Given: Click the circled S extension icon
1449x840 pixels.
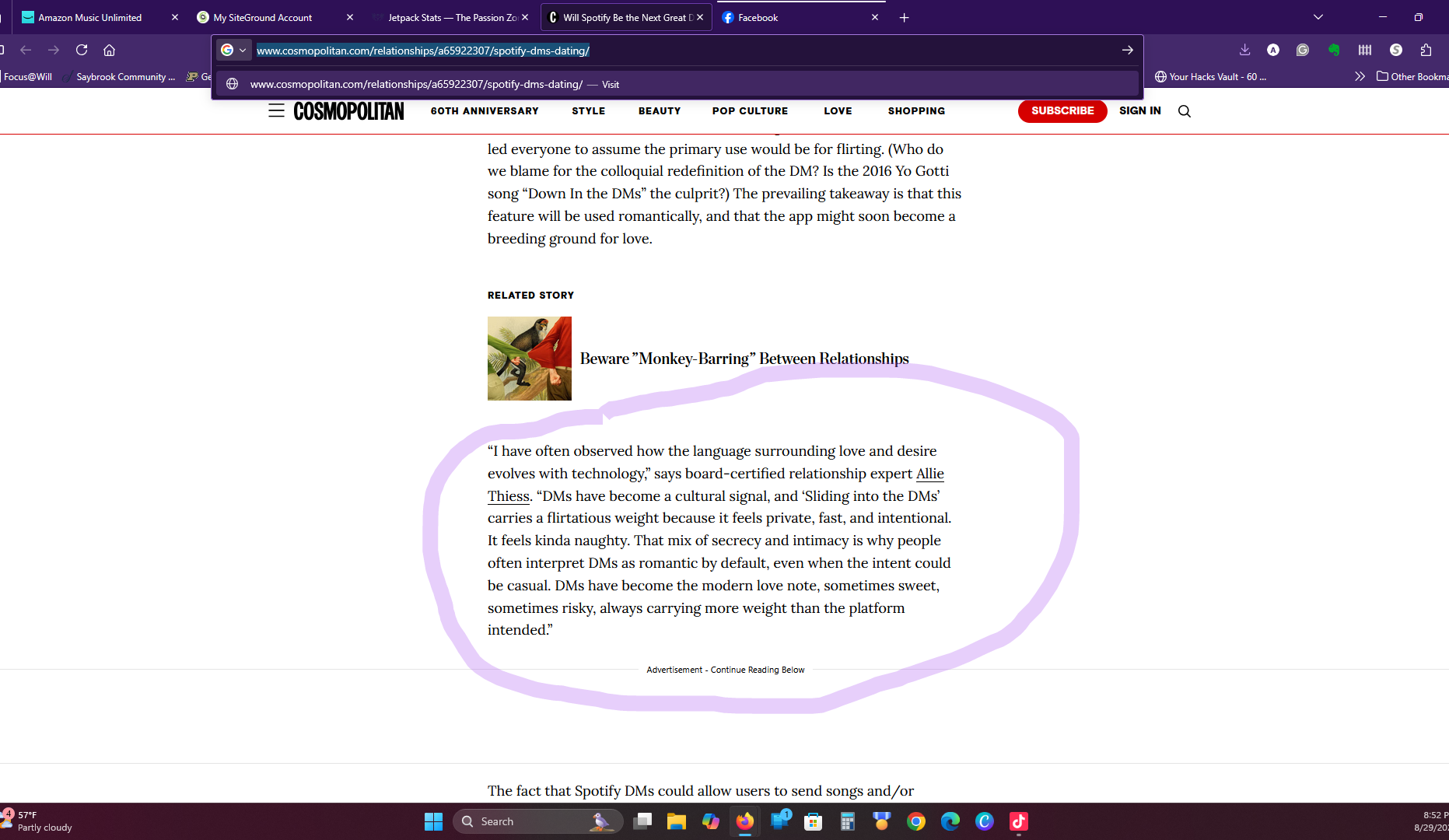Looking at the screenshot, I should pyautogui.click(x=1396, y=50).
